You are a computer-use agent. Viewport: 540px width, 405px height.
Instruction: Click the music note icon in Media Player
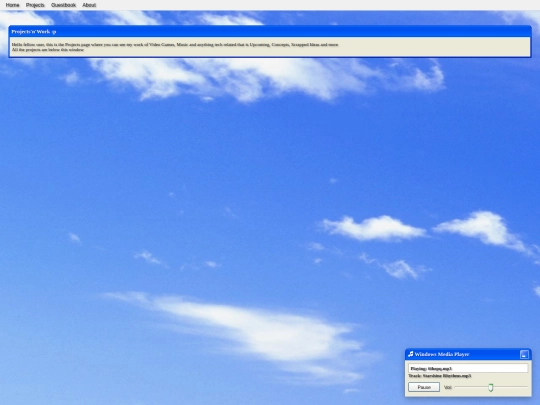pos(411,354)
